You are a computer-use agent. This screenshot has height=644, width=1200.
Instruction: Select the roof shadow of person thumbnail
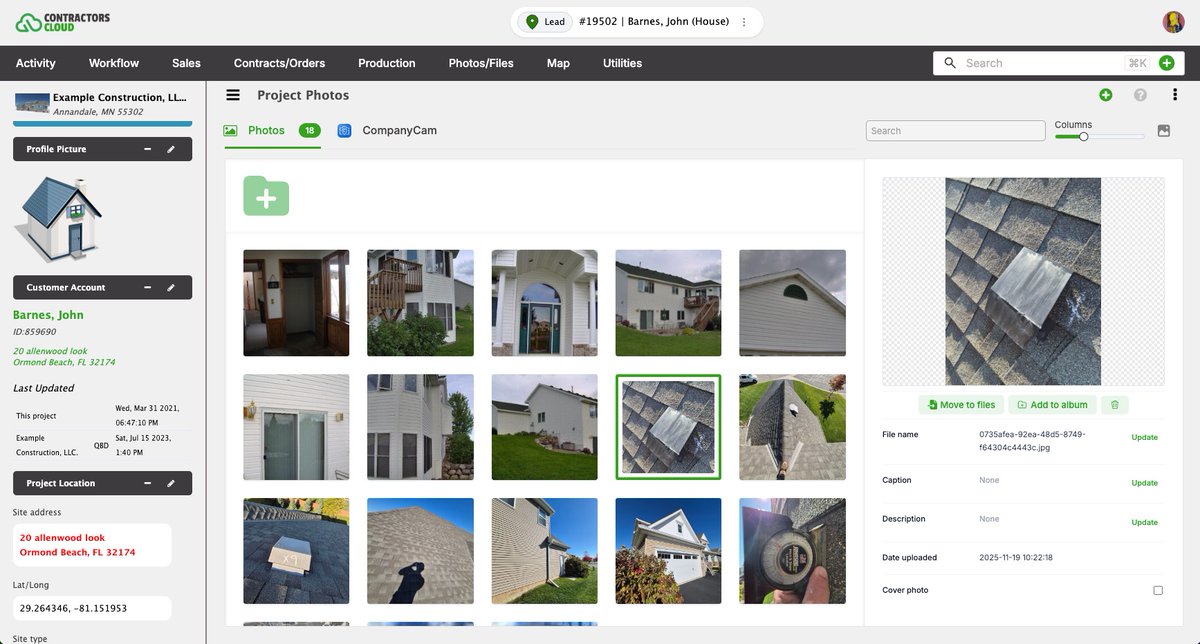pos(420,551)
